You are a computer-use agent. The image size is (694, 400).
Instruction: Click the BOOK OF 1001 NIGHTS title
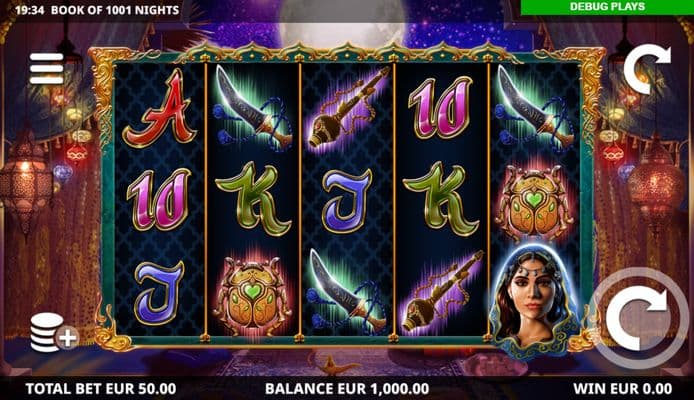[x=115, y=10]
